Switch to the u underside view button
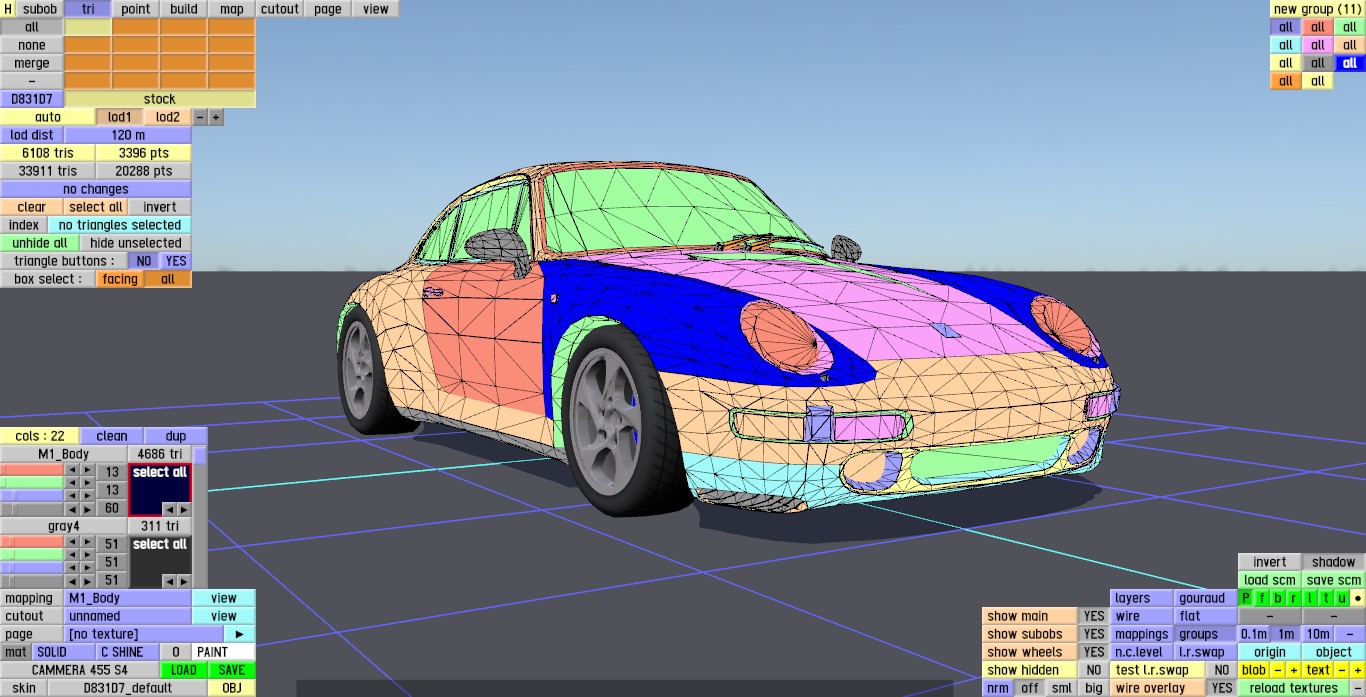 [x=1341, y=598]
